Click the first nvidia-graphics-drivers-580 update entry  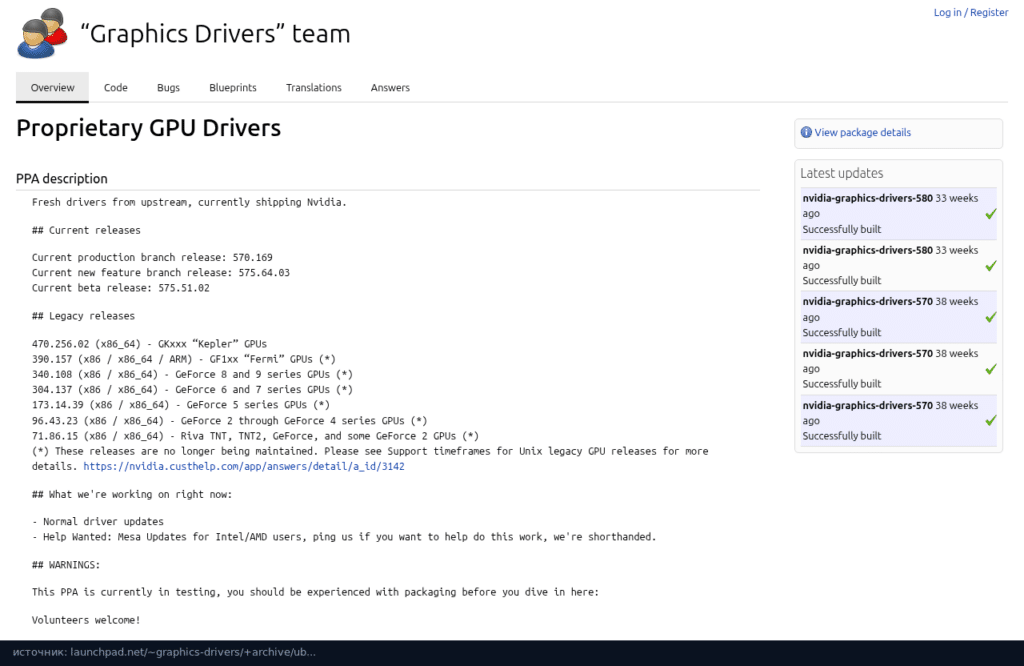(x=899, y=214)
